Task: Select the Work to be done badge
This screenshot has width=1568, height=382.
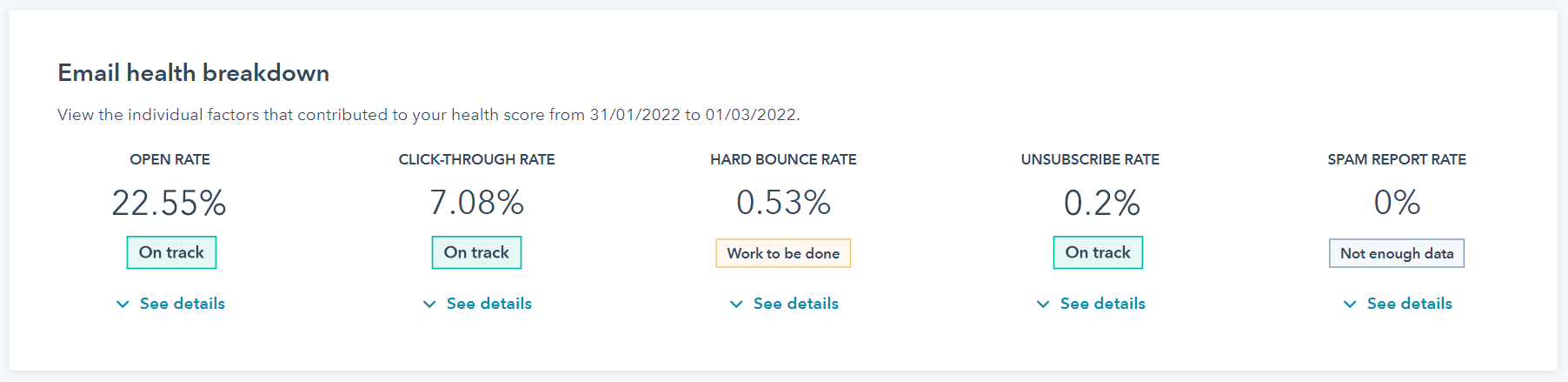Action: (x=783, y=253)
